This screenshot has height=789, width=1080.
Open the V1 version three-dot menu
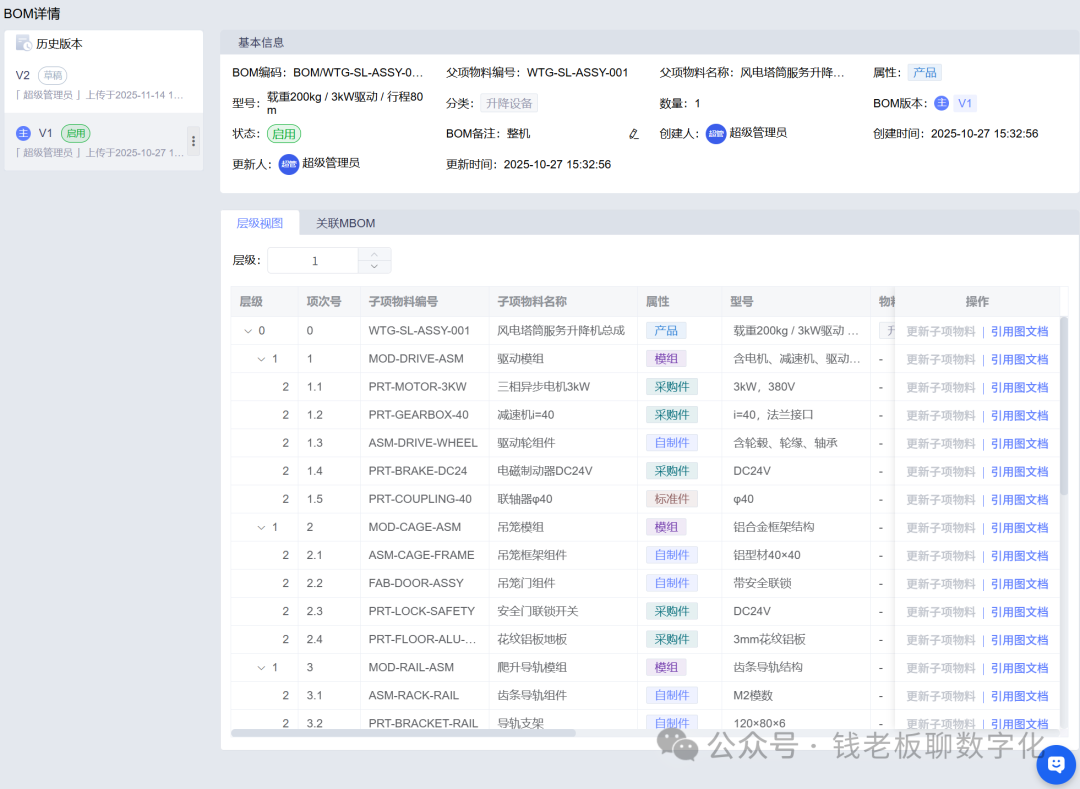(194, 141)
